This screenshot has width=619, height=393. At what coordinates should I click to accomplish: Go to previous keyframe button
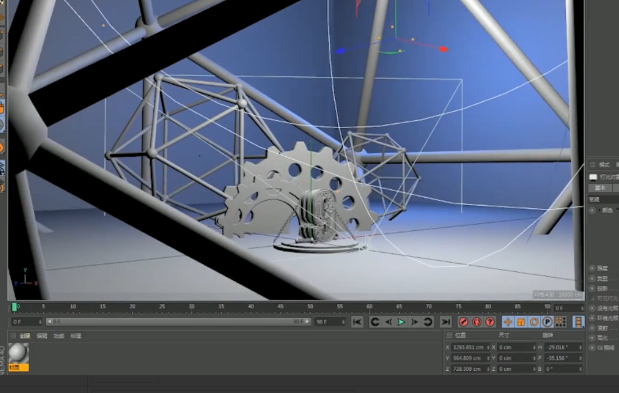tap(375, 322)
